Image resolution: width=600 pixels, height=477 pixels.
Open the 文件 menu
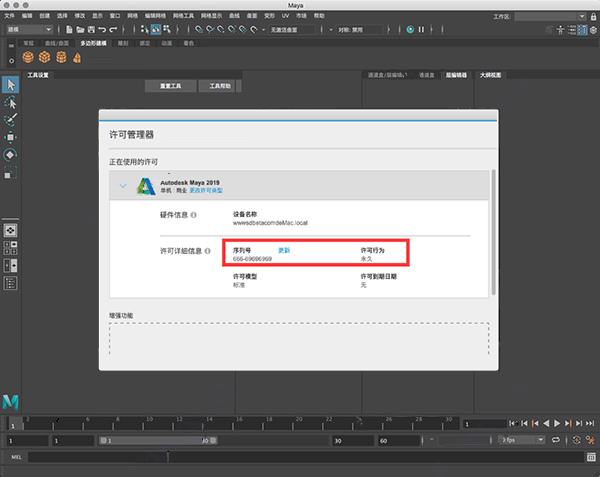coord(10,17)
